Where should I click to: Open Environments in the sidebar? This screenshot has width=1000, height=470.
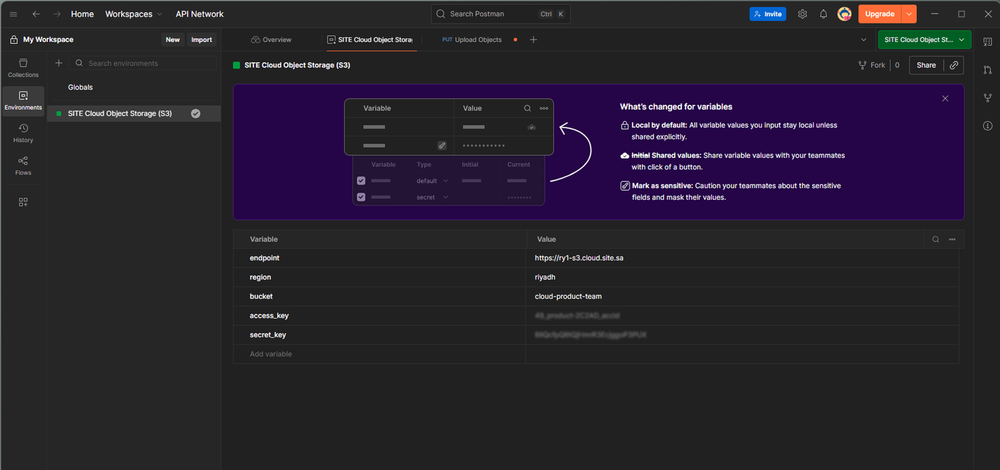[x=23, y=101]
